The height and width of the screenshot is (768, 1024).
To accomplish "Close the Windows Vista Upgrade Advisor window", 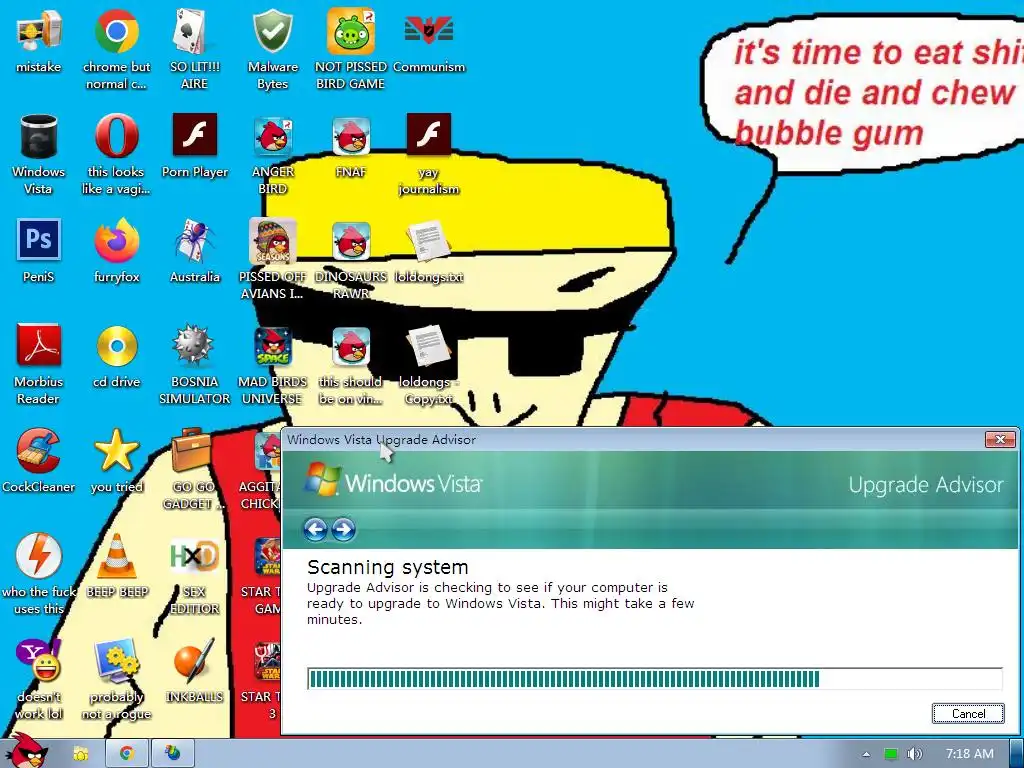I will click(x=1000, y=440).
